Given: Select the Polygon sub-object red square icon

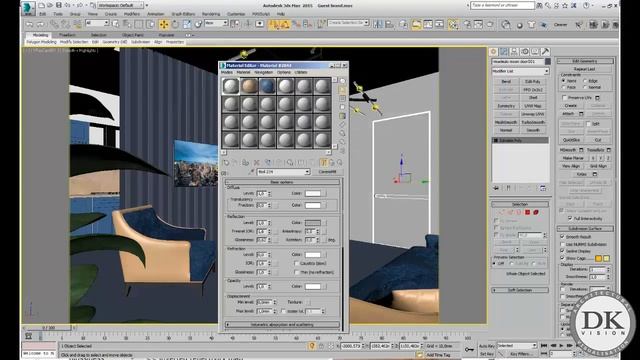Looking at the screenshot, I should point(527,212).
